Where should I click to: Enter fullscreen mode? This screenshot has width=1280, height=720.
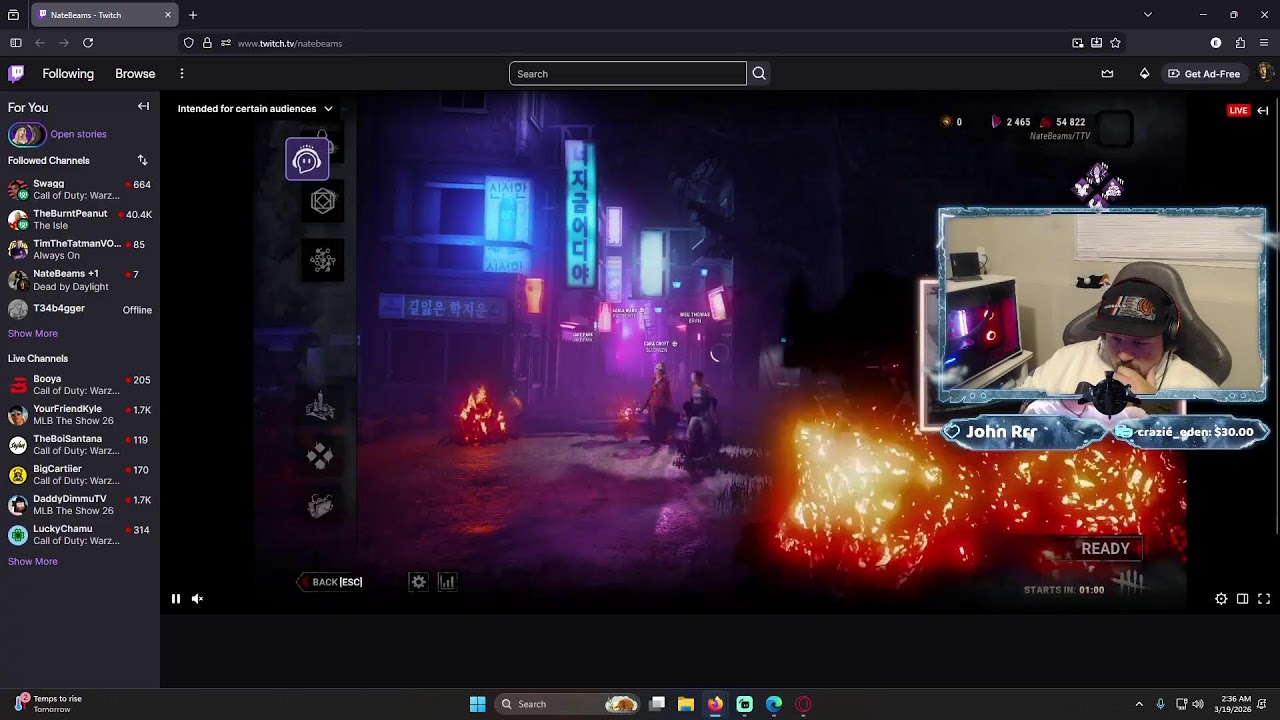point(1264,599)
